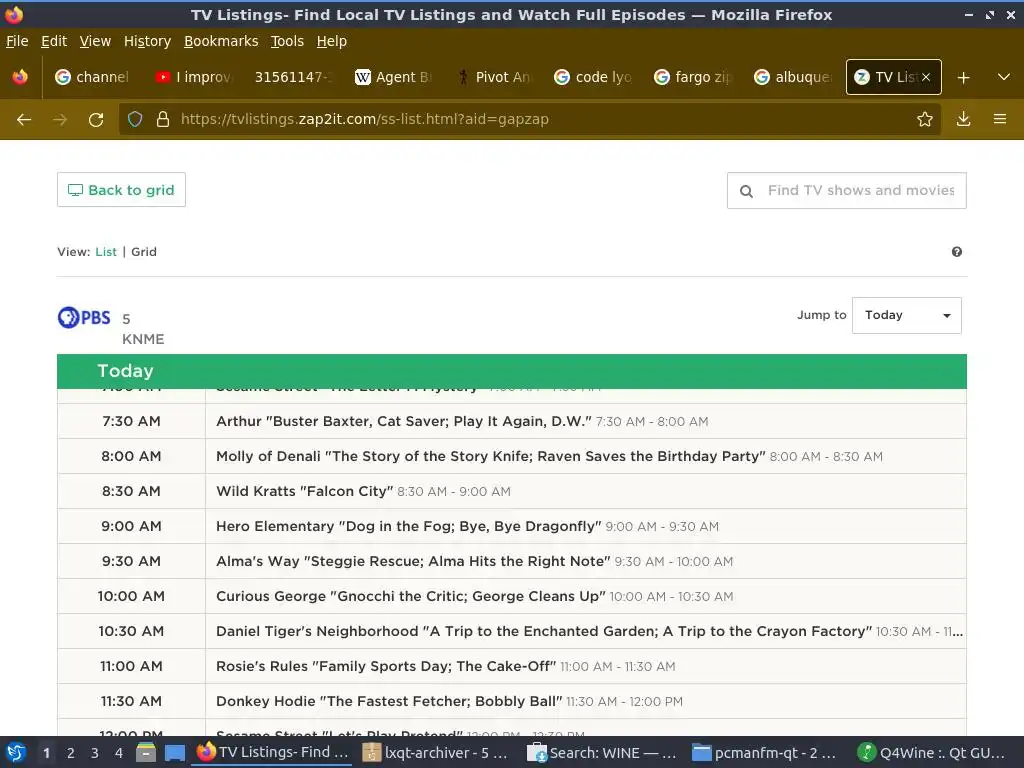
Task: Switch to virtual desktop 4
Action: point(119,753)
